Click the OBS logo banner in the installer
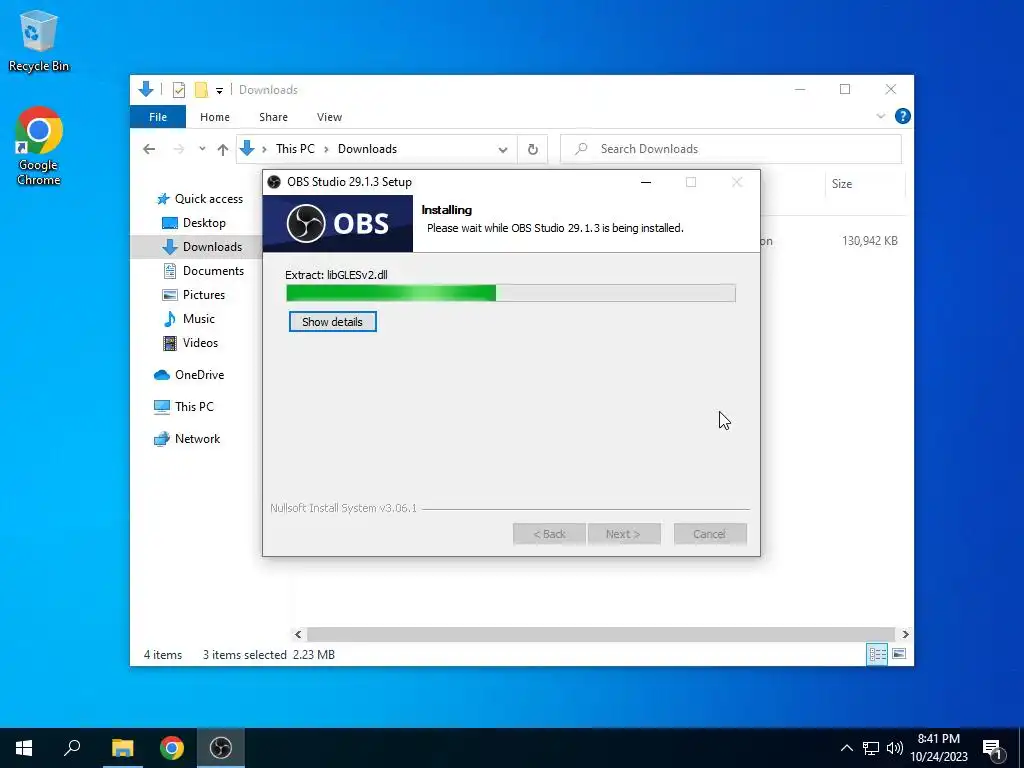The width and height of the screenshot is (1024, 768). click(x=338, y=223)
